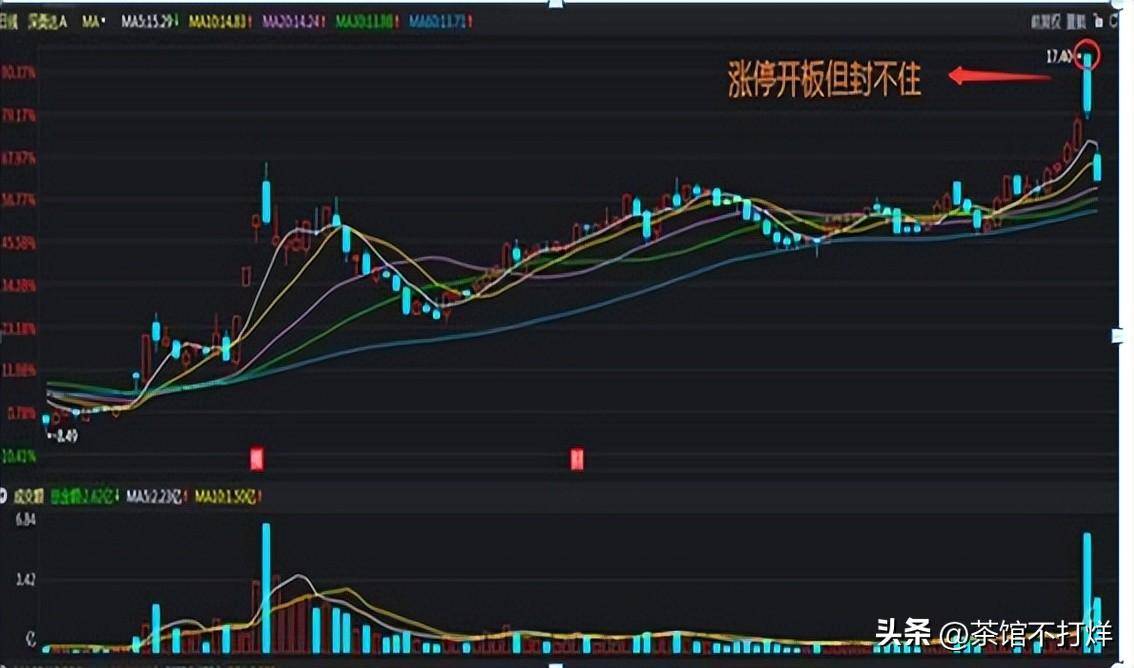Click the second red event marker below chart
The width and height of the screenshot is (1134, 668).
pos(577,458)
